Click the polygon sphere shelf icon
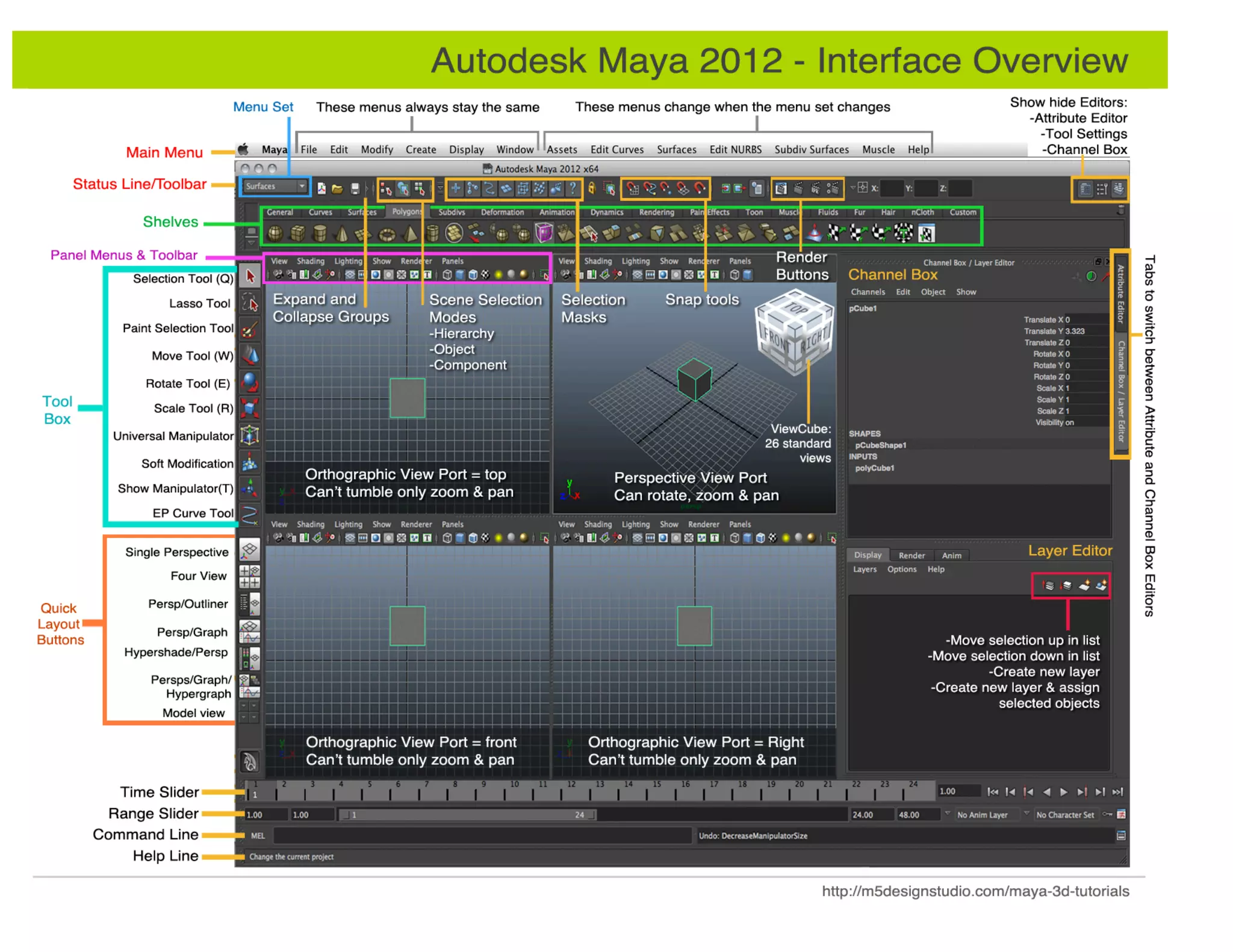1233x952 pixels. [x=275, y=233]
